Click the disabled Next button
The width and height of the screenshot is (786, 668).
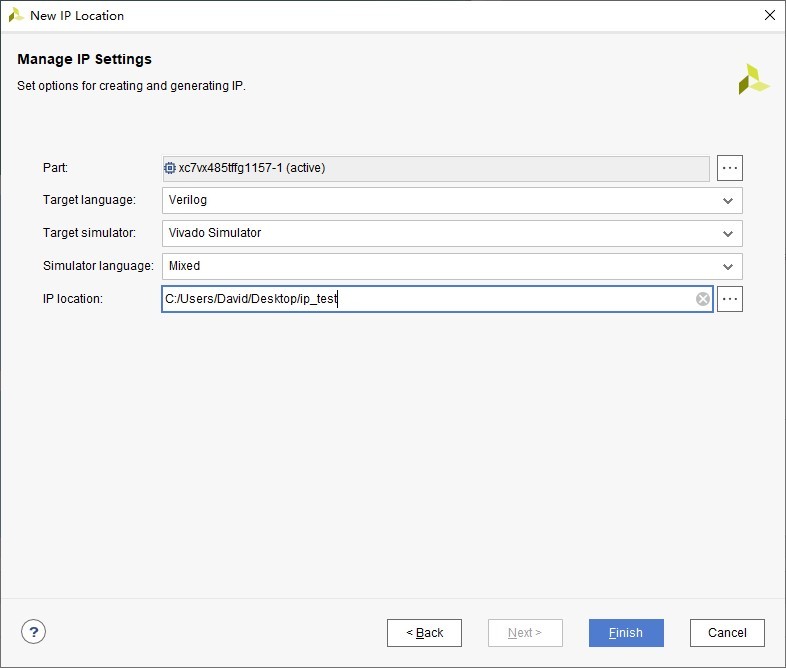click(525, 633)
